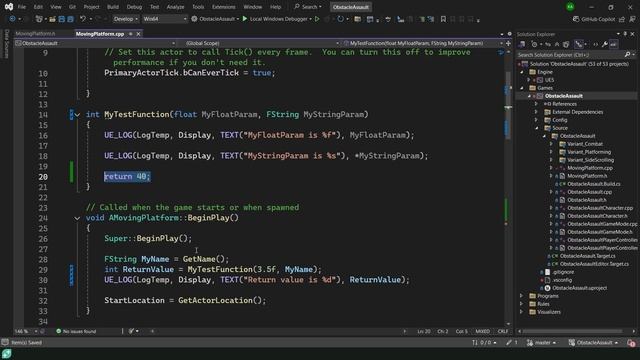Click the ObstacleAssault repository button in status bar
This screenshot has width=640, height=360.
tap(594, 343)
